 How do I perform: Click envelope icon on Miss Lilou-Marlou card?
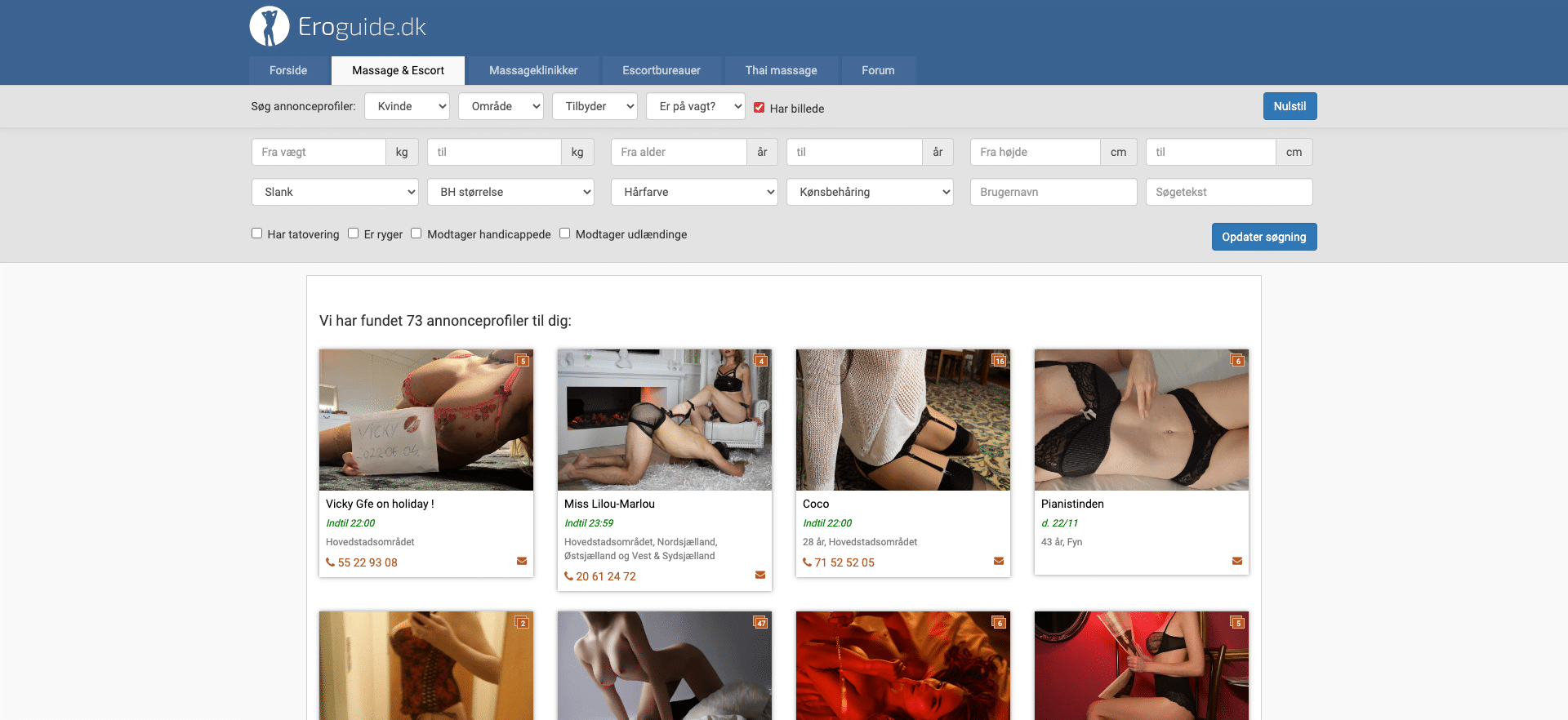click(x=760, y=575)
